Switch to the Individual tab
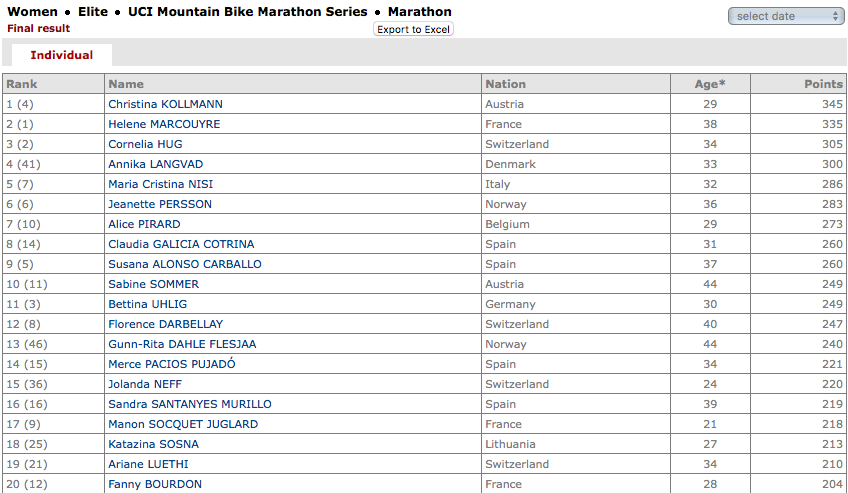Viewport: 848px width, 493px height. (x=61, y=55)
